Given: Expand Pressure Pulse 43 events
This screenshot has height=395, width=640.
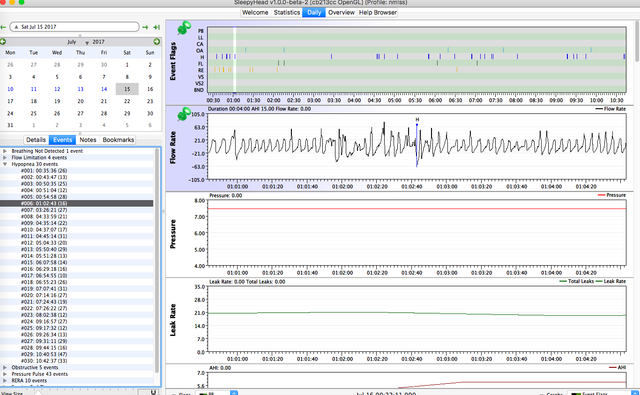Looking at the screenshot, I should tap(5, 374).
